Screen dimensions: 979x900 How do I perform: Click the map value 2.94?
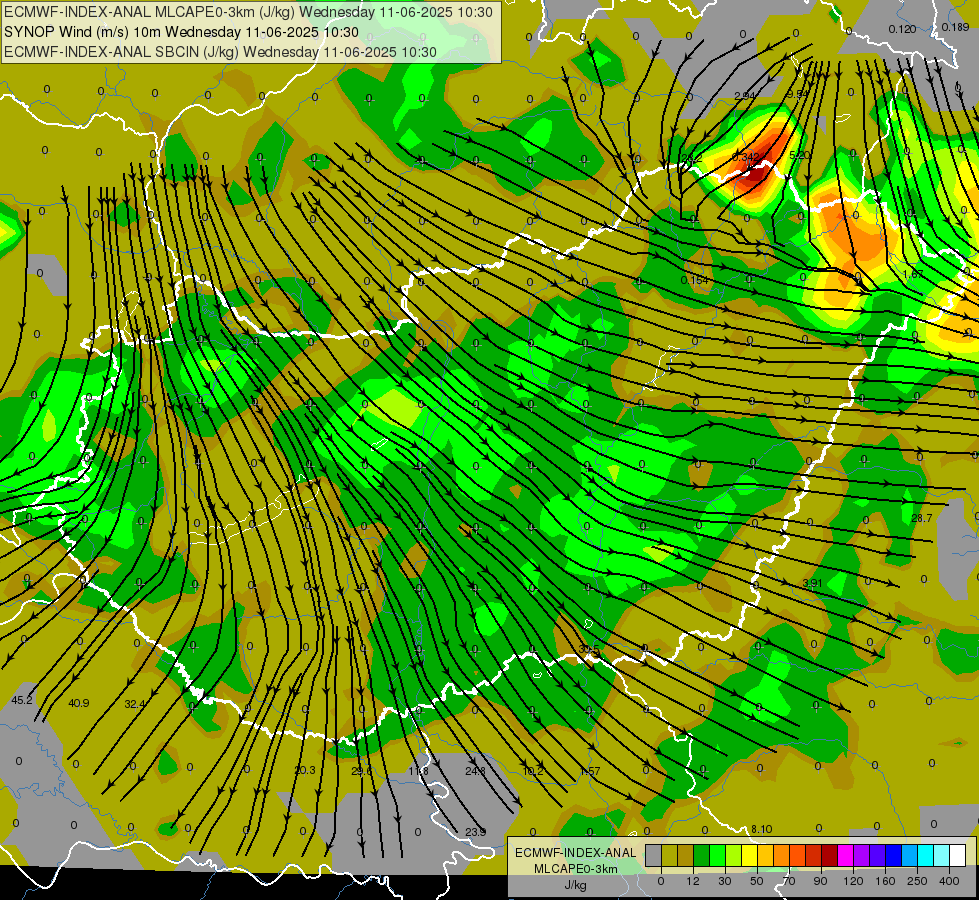[x=745, y=96]
